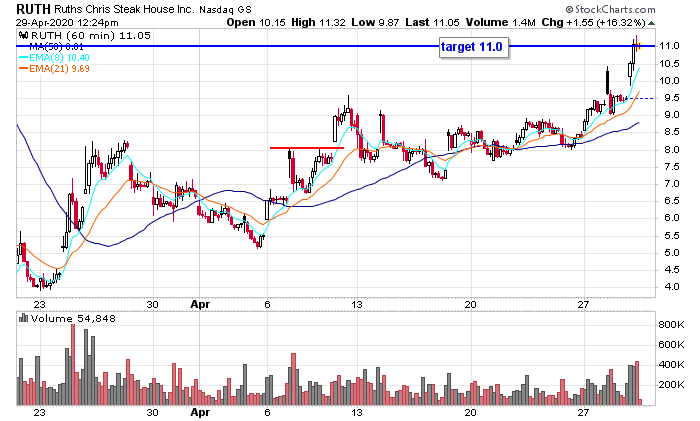Click the green up-arrow change indicator
The width and height of the screenshot is (700, 421).
651,23
